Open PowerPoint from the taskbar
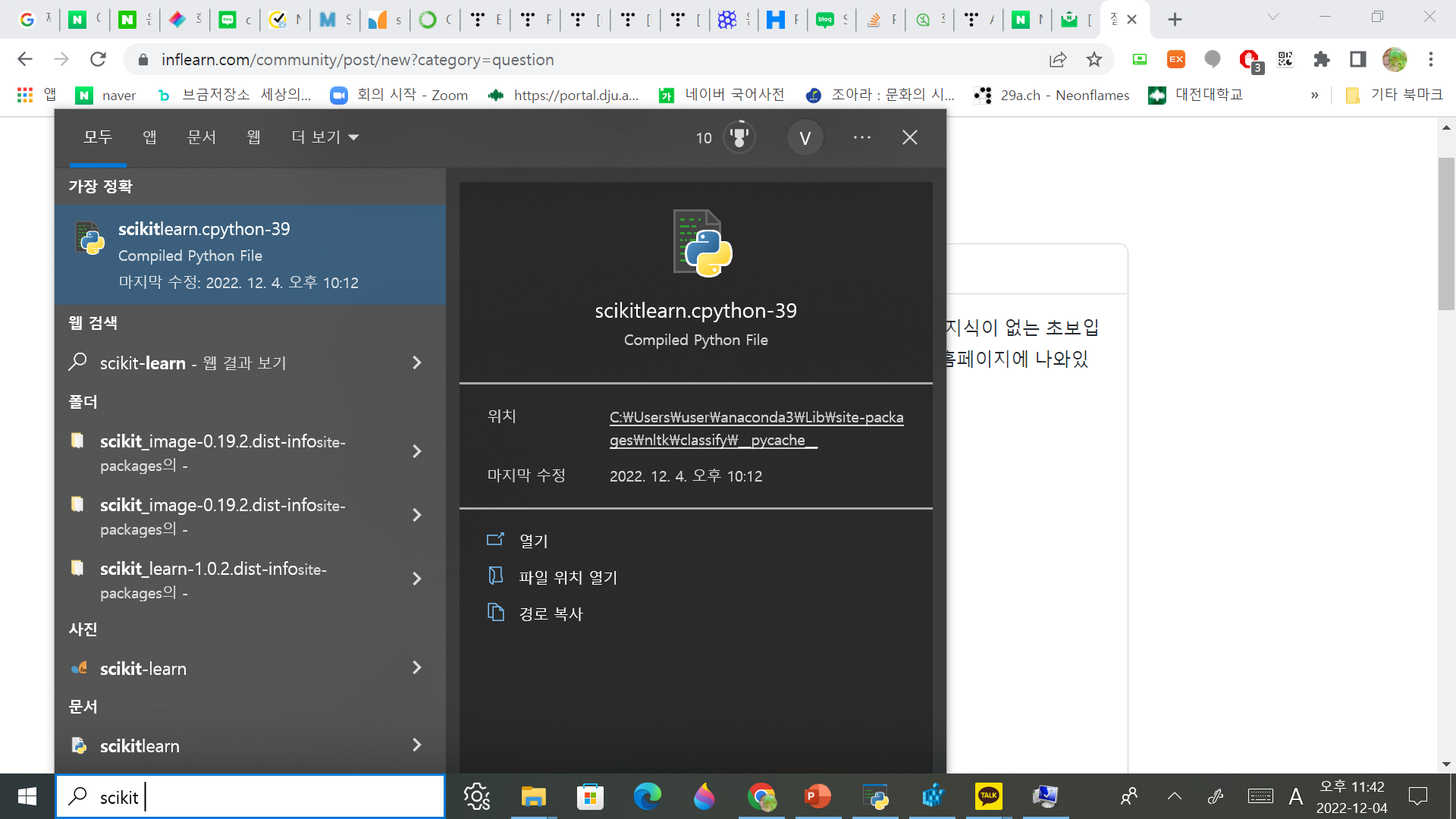 click(817, 796)
